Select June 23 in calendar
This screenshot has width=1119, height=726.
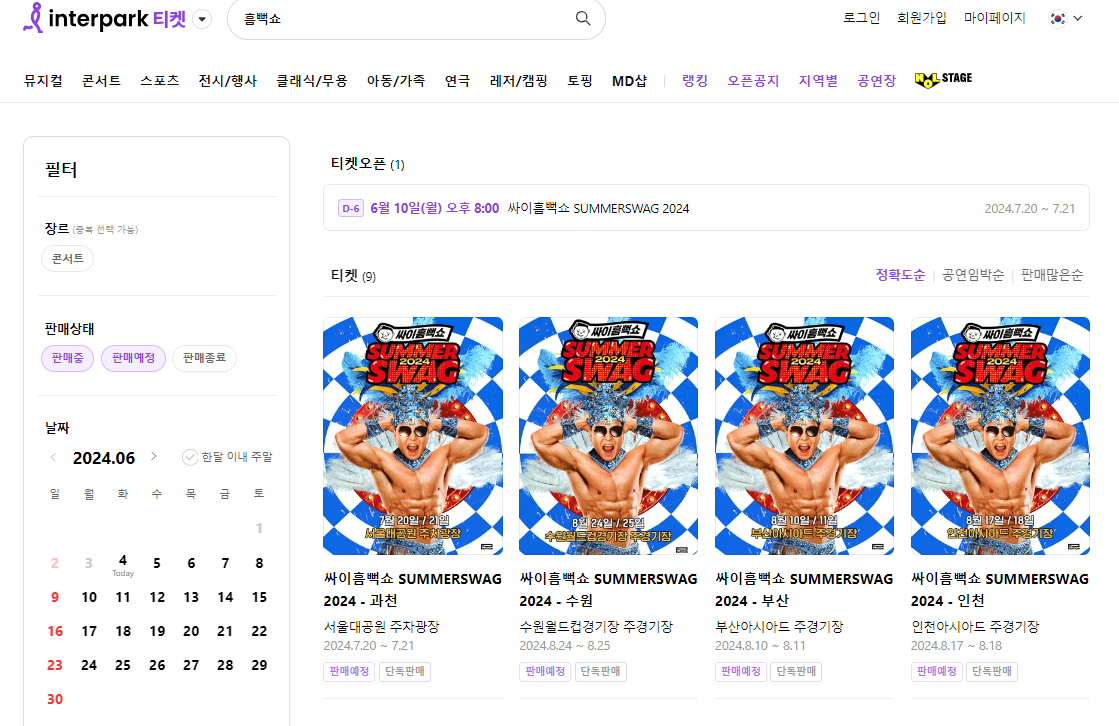(55, 665)
